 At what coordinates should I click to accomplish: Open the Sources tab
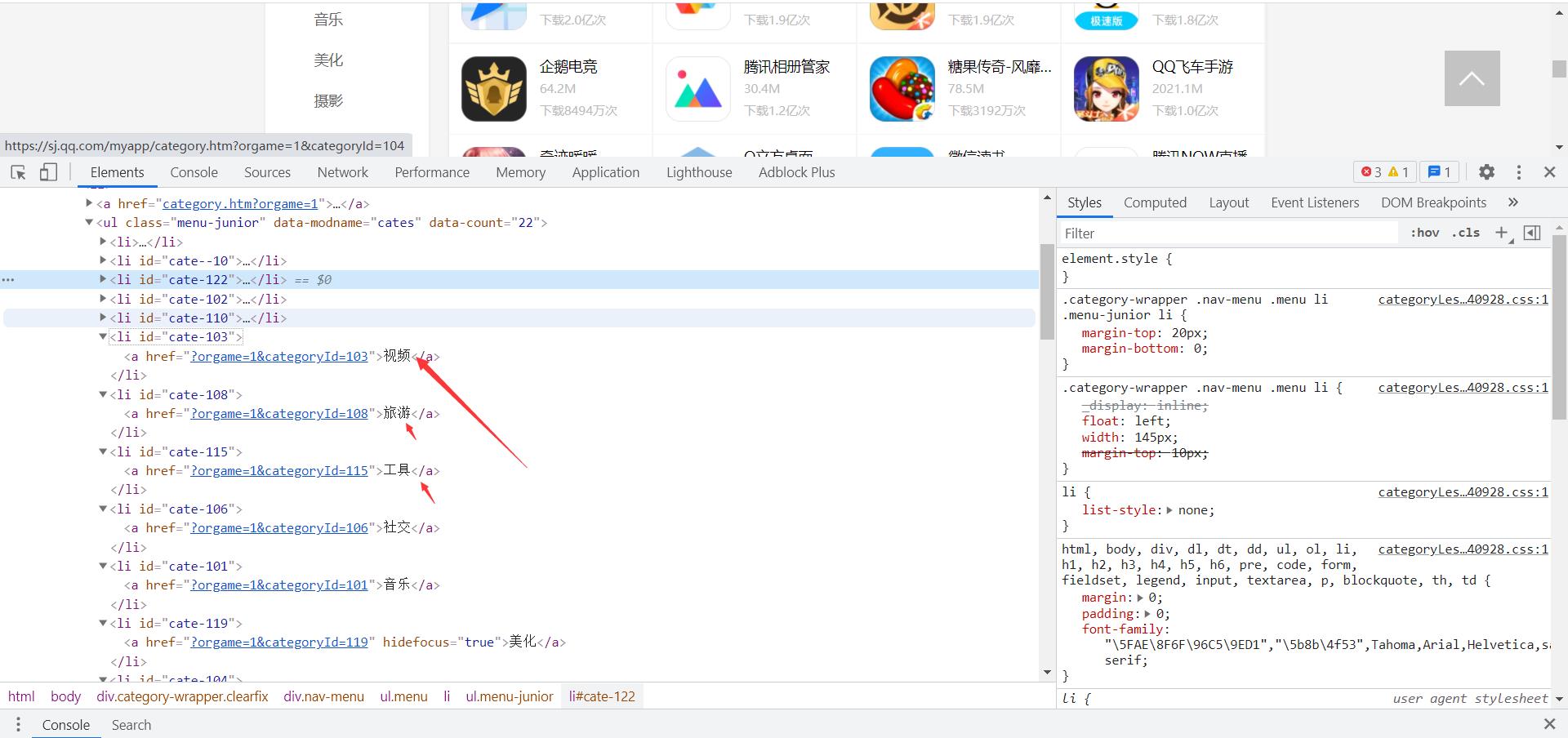tap(267, 172)
